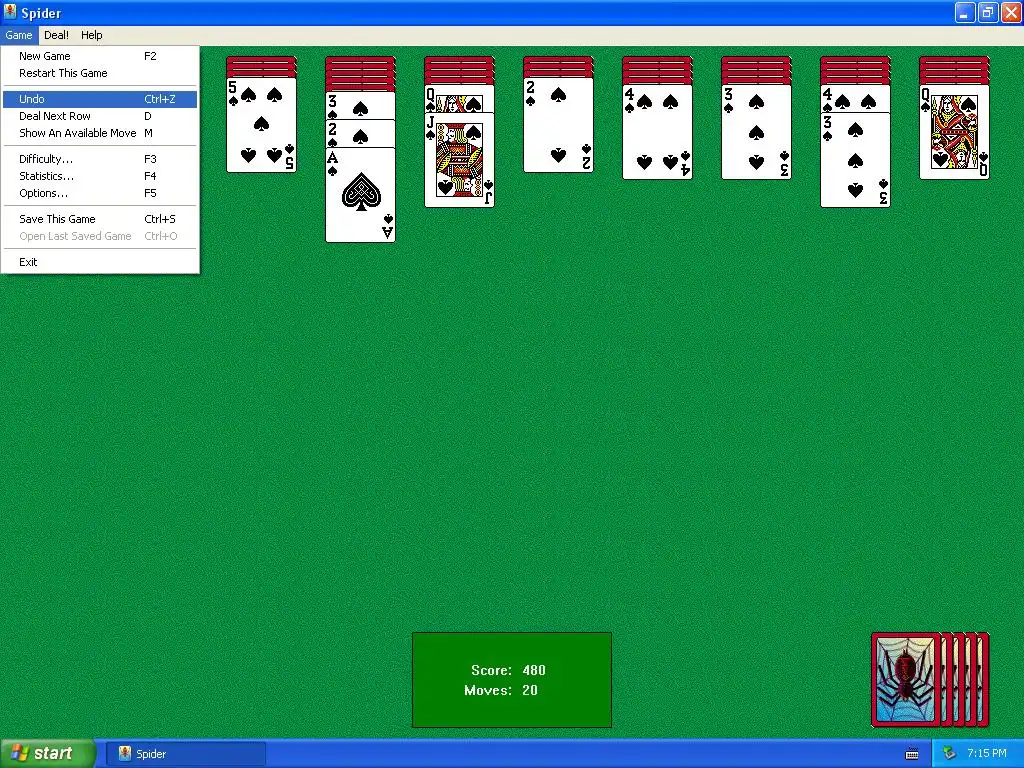Select the three of spades in sixth column
The image size is (1024, 768).
tap(756, 132)
